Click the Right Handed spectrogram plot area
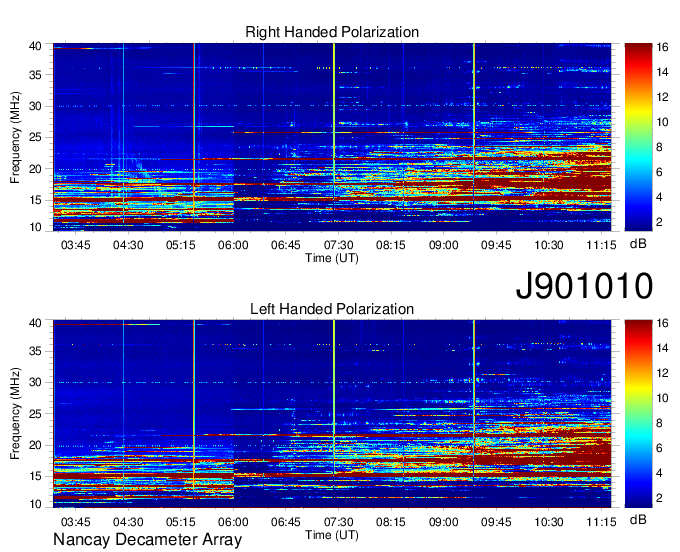The image size is (680, 552). (332, 137)
